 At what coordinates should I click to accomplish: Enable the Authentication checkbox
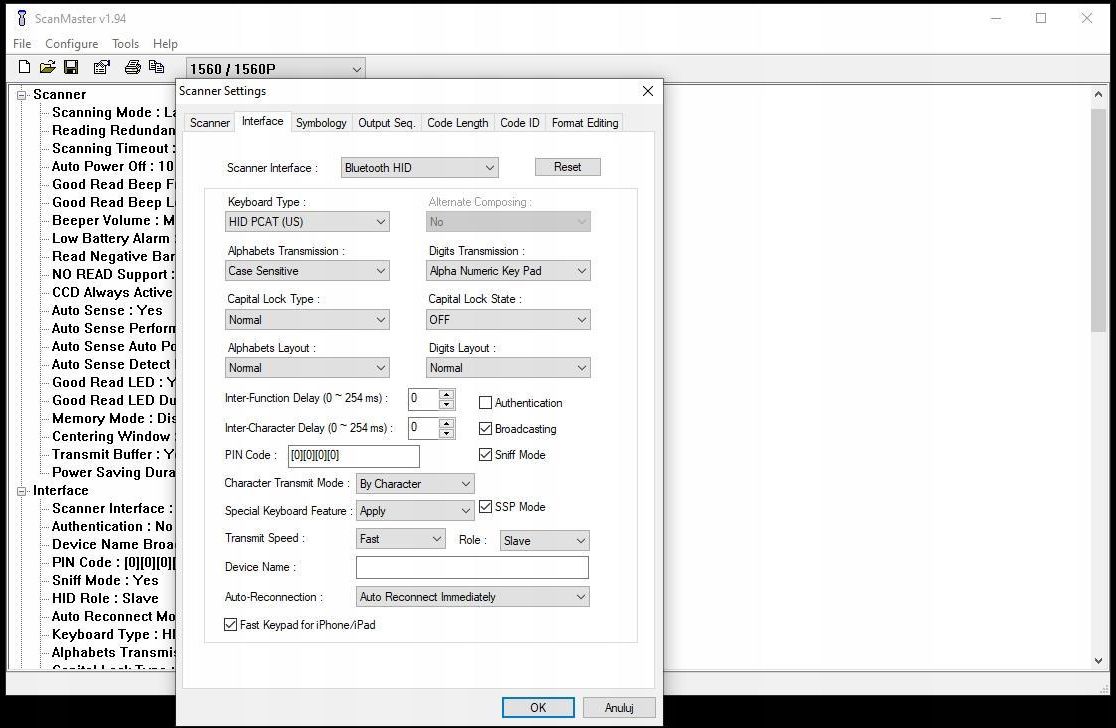(485, 402)
